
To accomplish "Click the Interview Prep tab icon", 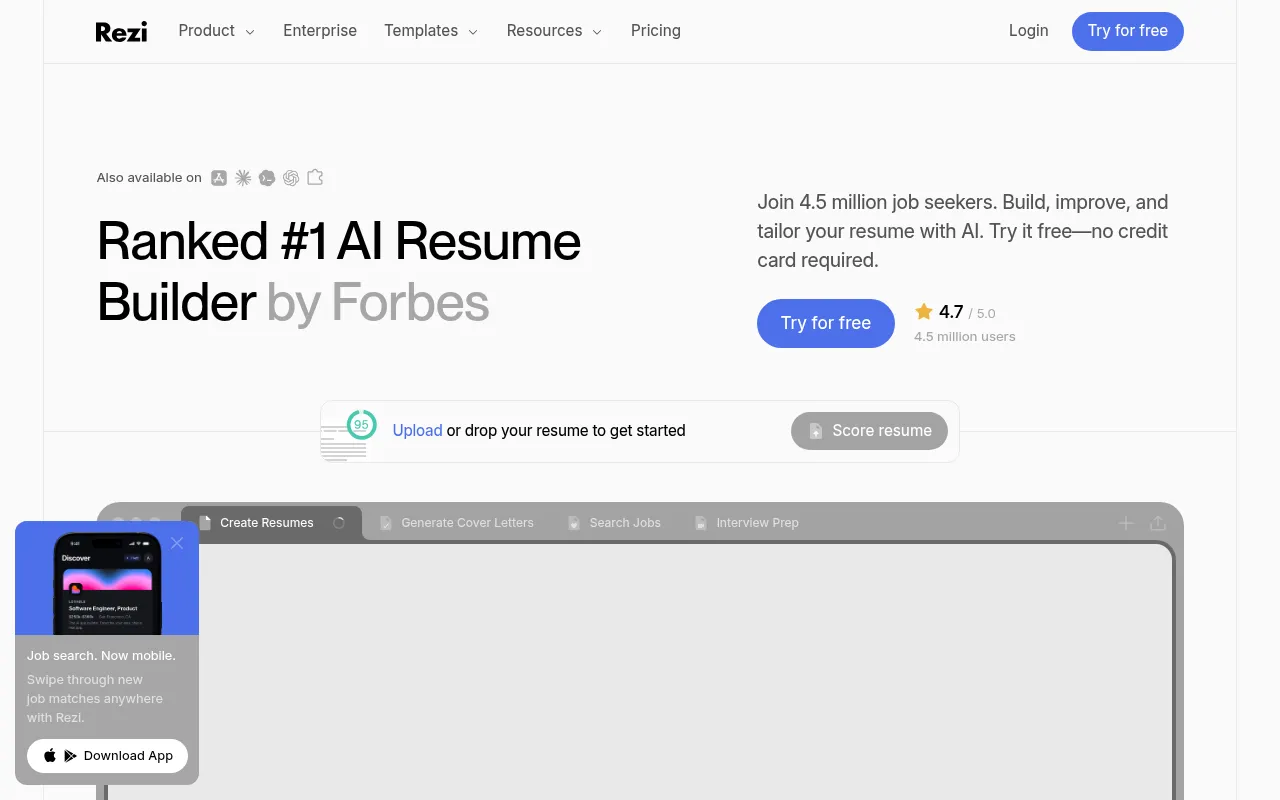I will tap(701, 523).
